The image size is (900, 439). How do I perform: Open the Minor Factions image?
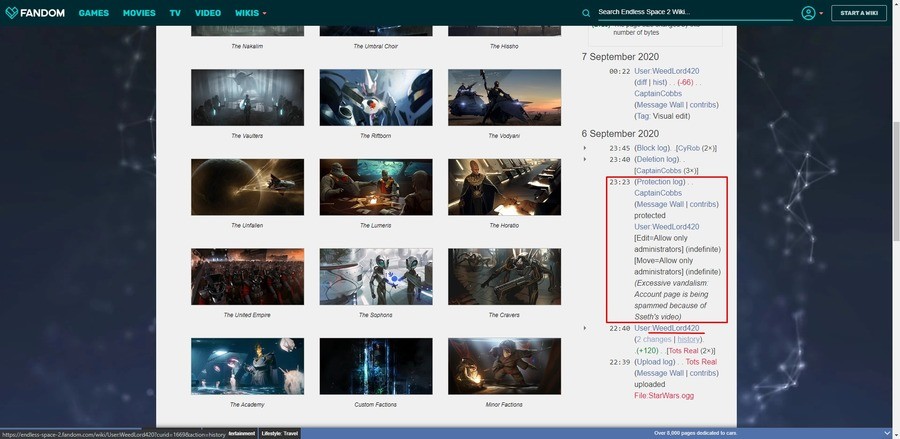[505, 366]
